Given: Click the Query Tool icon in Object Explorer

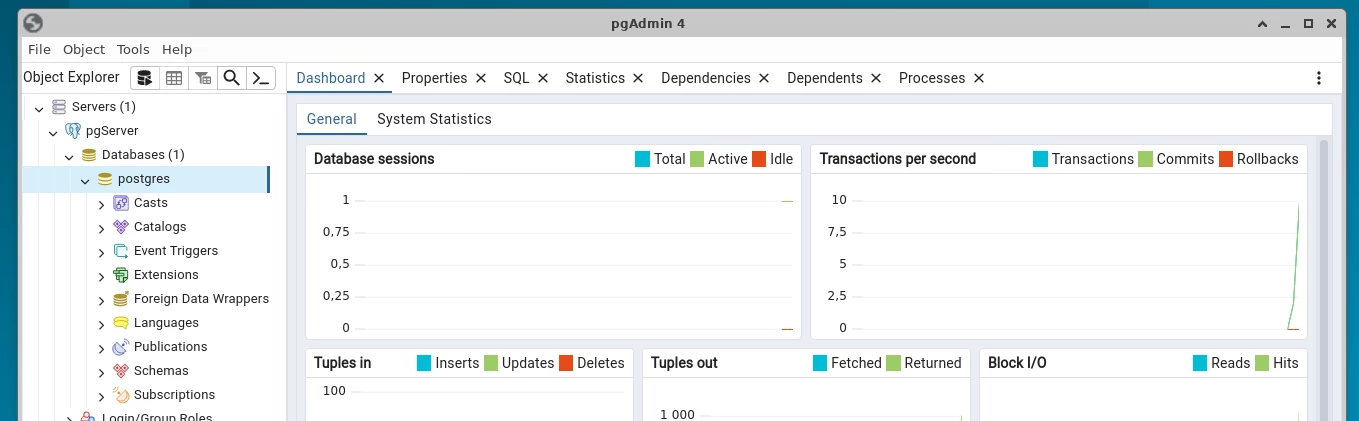Looking at the screenshot, I should [145, 78].
